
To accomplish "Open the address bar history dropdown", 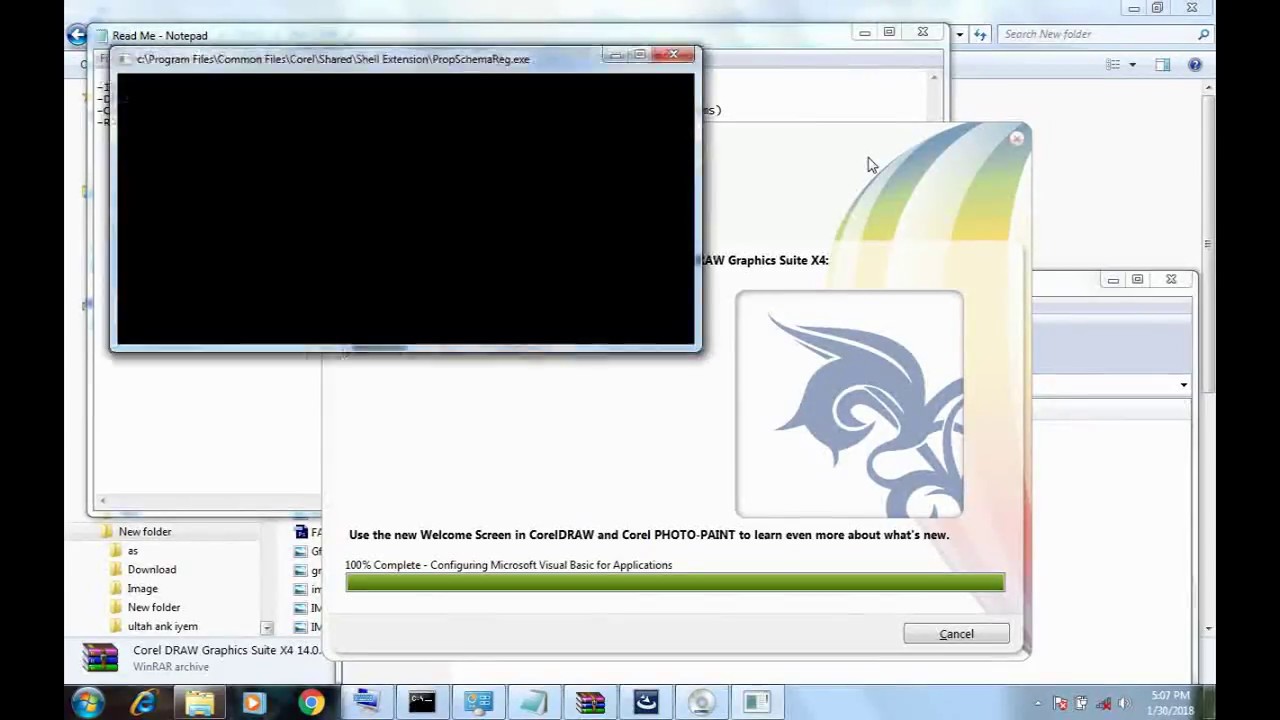I will 959,34.
